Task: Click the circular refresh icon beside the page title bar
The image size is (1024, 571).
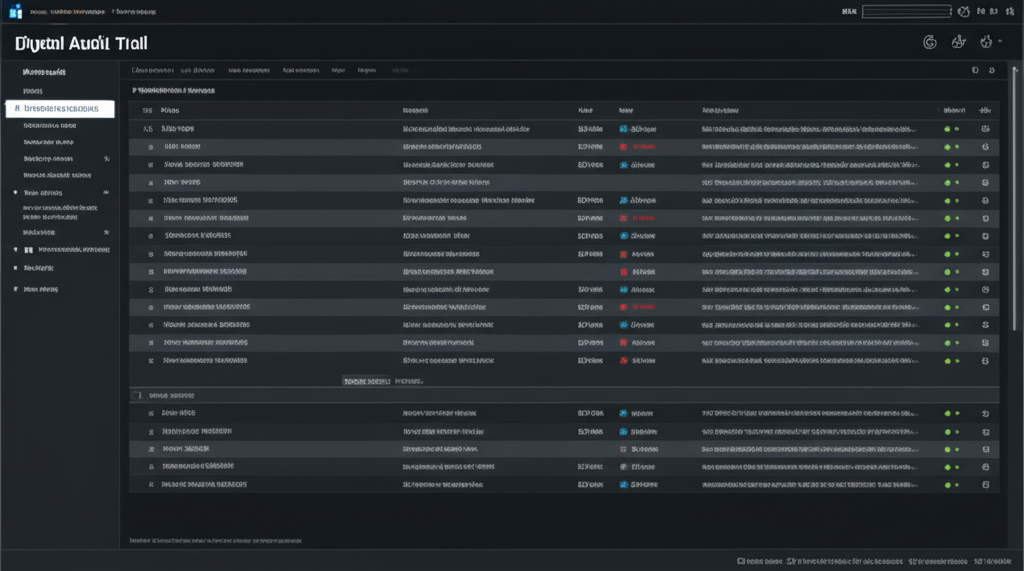Action: coord(928,42)
